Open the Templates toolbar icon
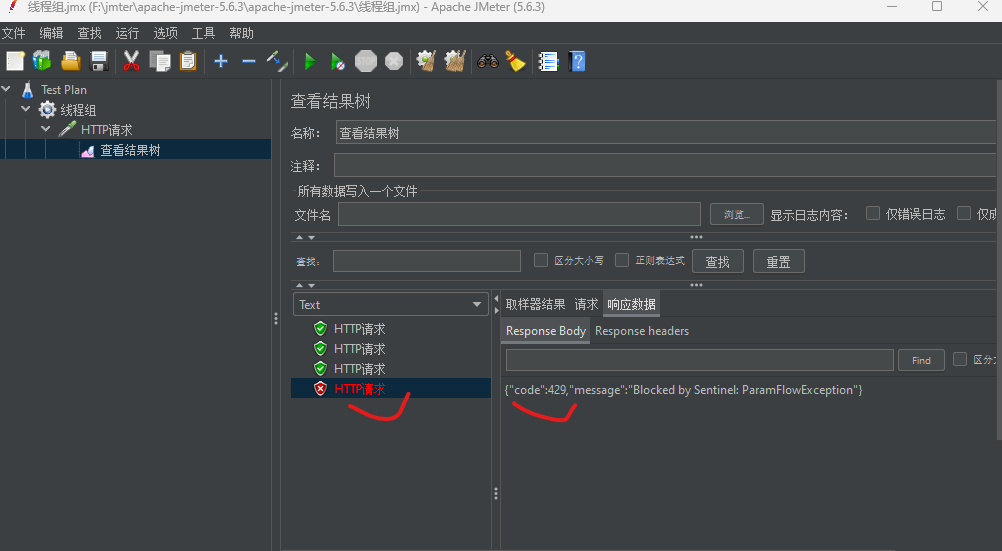The width and height of the screenshot is (1002, 551). coord(42,61)
